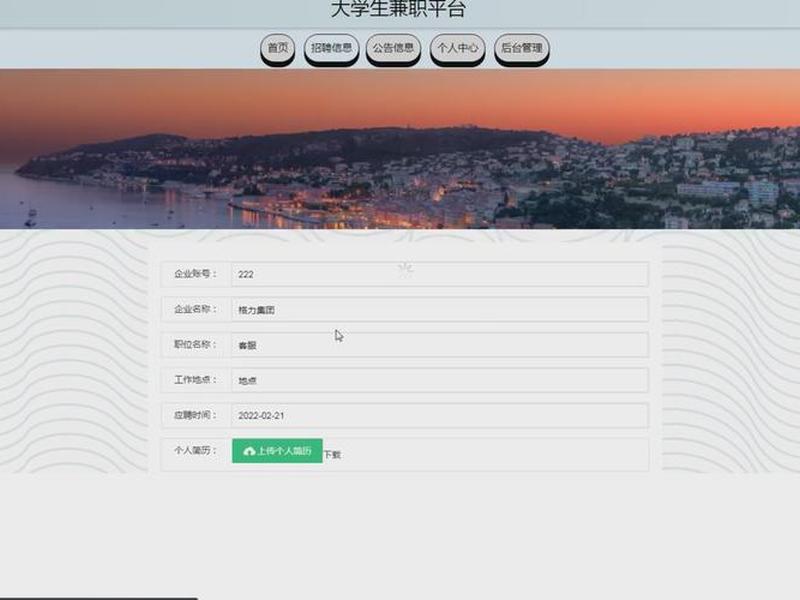
Task: Click the 个人简历 label
Action: 195,451
